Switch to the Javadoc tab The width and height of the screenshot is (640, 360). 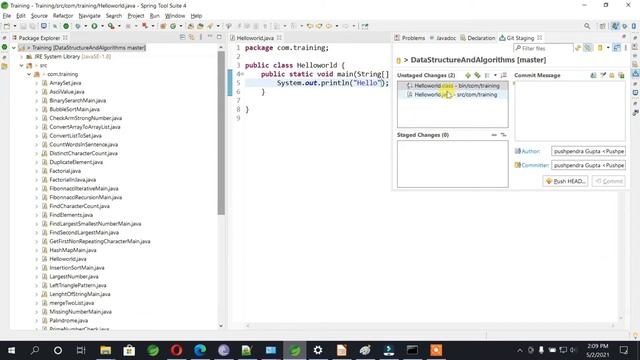(x=442, y=38)
